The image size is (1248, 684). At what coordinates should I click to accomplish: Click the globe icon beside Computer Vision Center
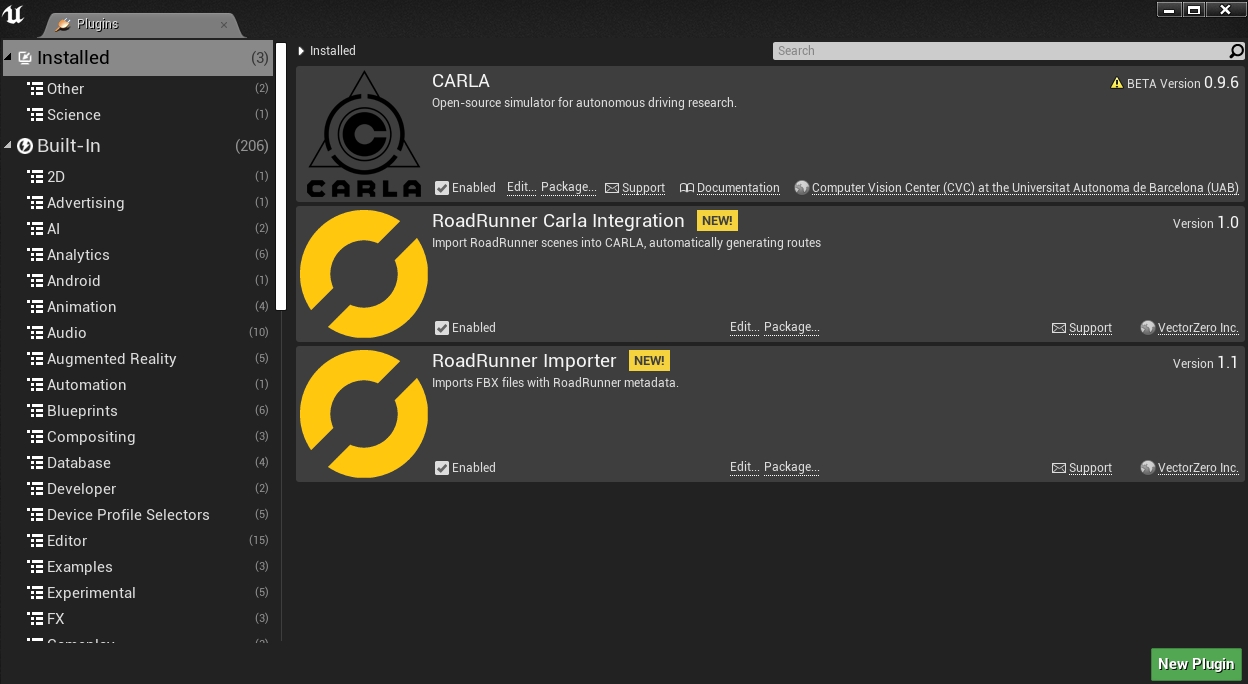[x=801, y=188]
